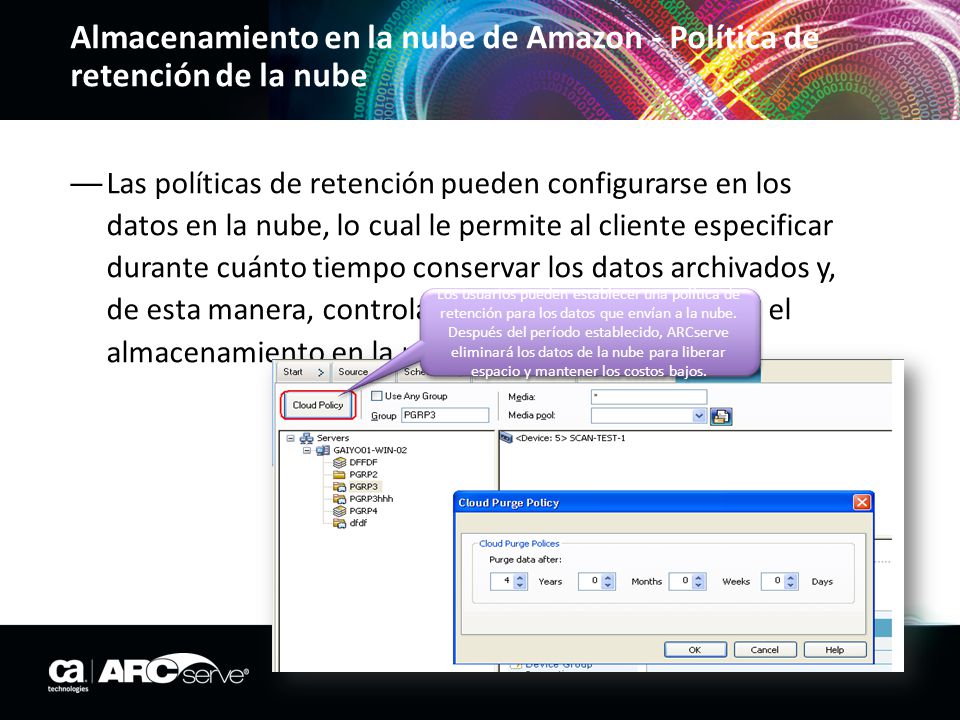Screen dimensions: 960x720
Task: Select the GAIYO01-WIN-02 label
Action: tap(370, 450)
